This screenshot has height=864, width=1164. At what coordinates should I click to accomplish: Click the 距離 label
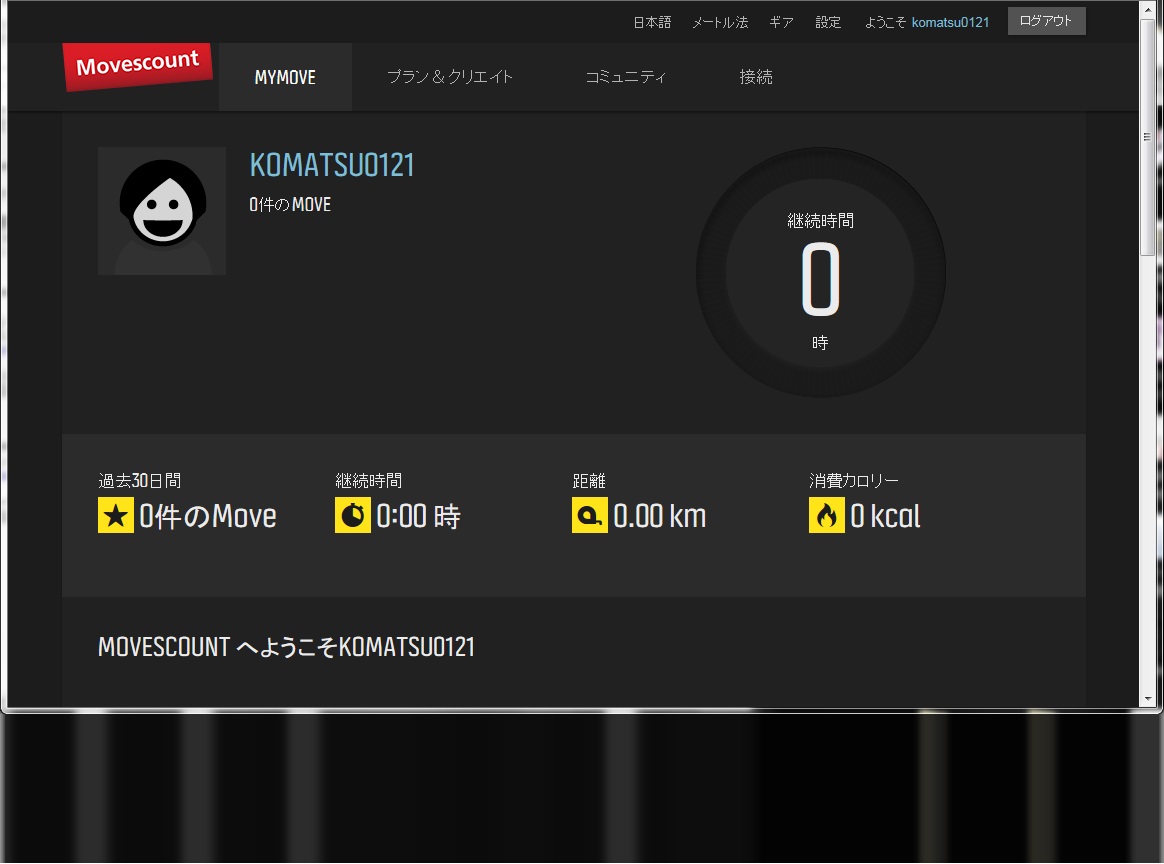[x=589, y=481]
